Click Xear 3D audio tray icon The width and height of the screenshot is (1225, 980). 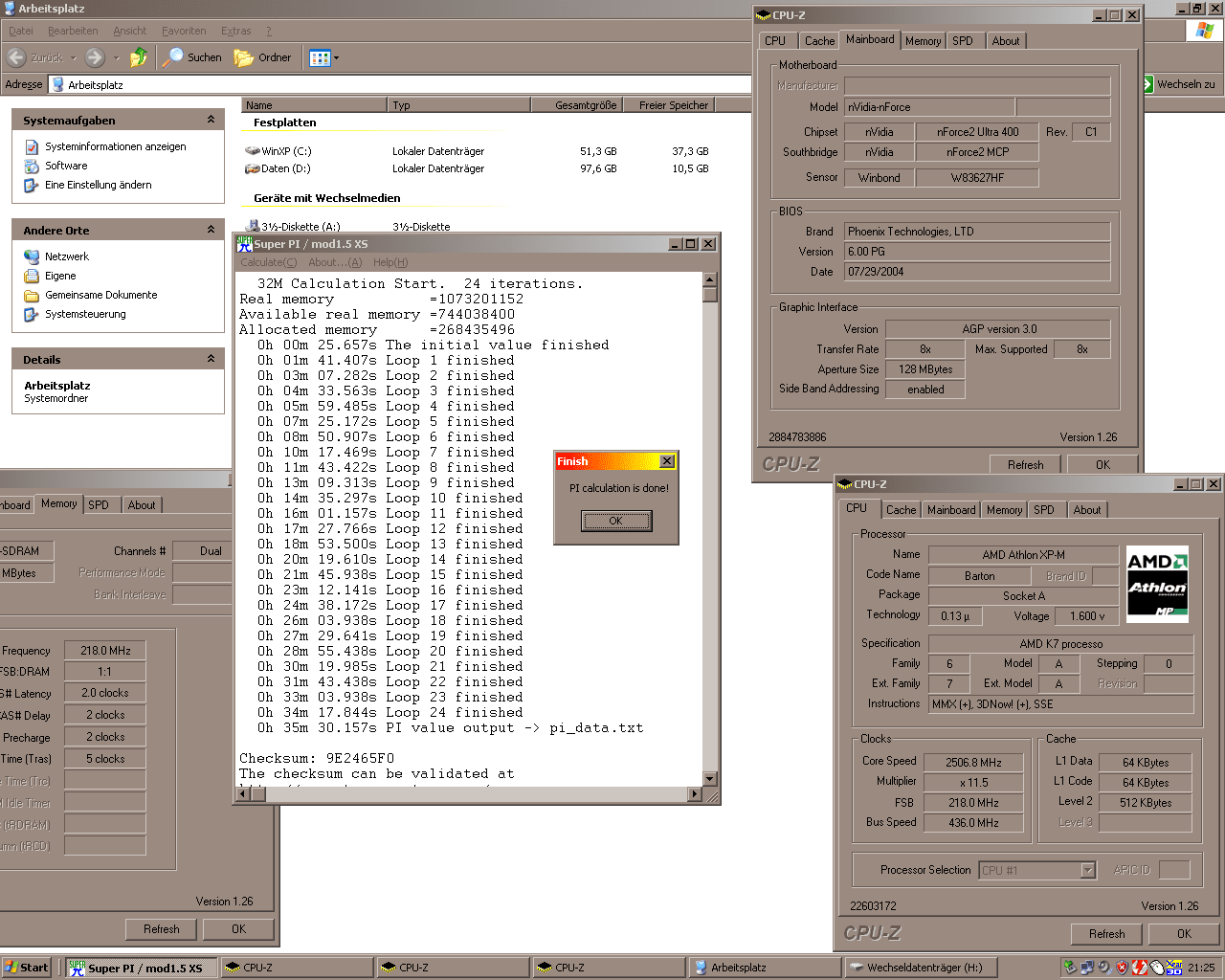(1173, 968)
